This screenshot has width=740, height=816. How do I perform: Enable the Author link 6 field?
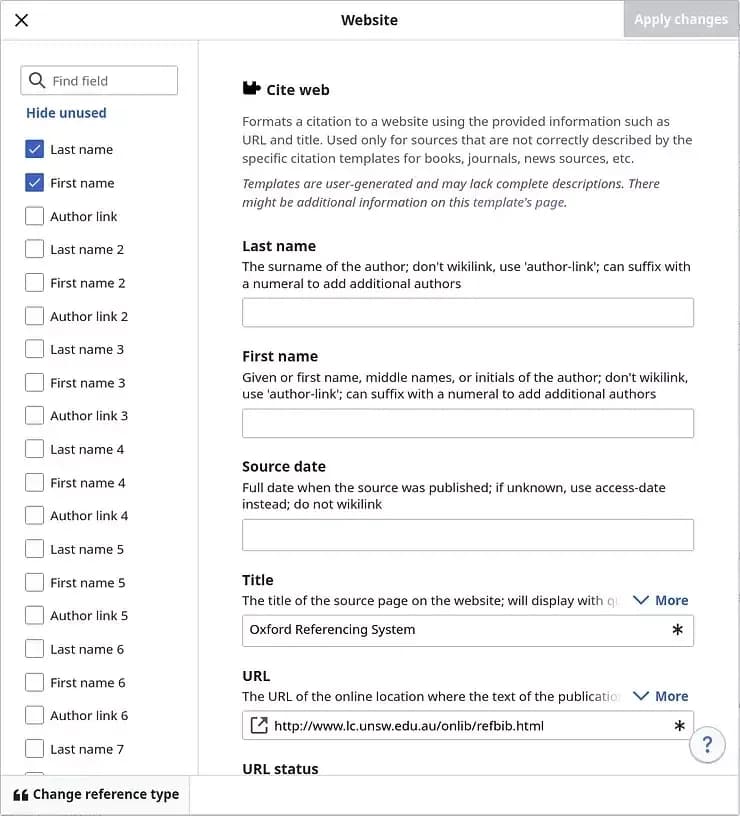pyautogui.click(x=34, y=715)
